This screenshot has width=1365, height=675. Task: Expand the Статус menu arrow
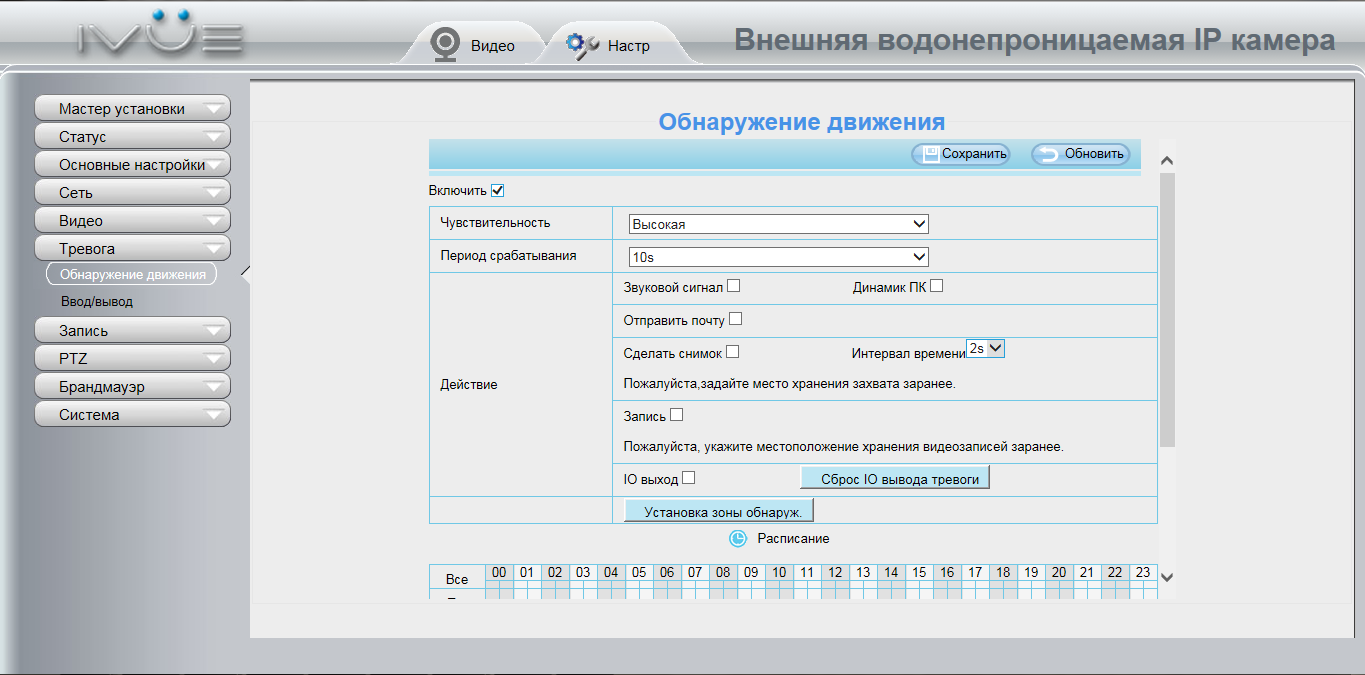click(x=214, y=137)
